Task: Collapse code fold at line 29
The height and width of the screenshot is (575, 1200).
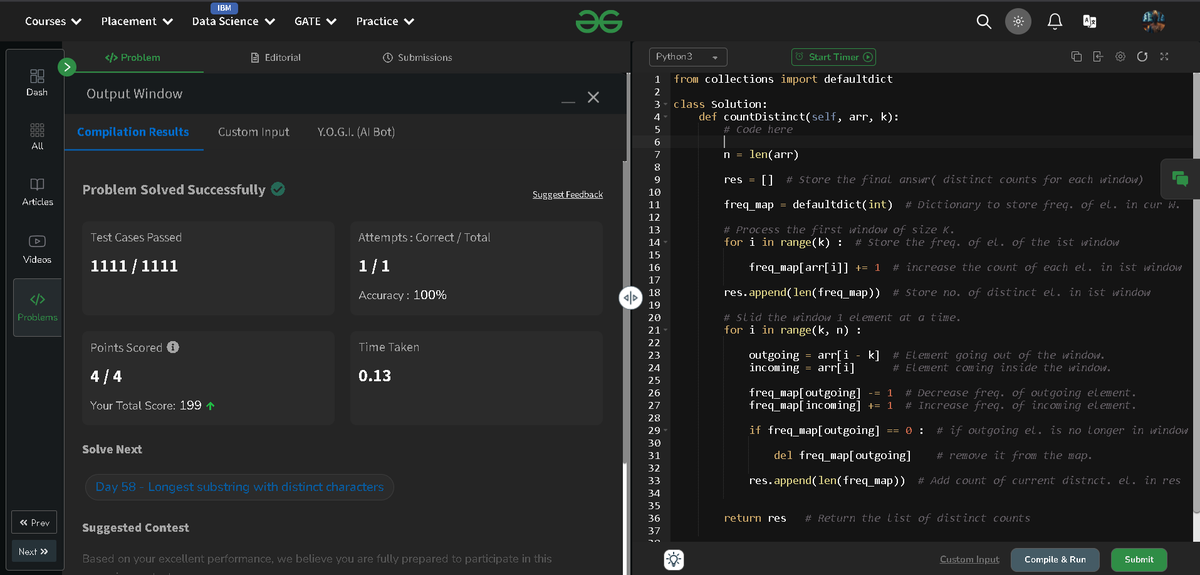Action: click(664, 430)
